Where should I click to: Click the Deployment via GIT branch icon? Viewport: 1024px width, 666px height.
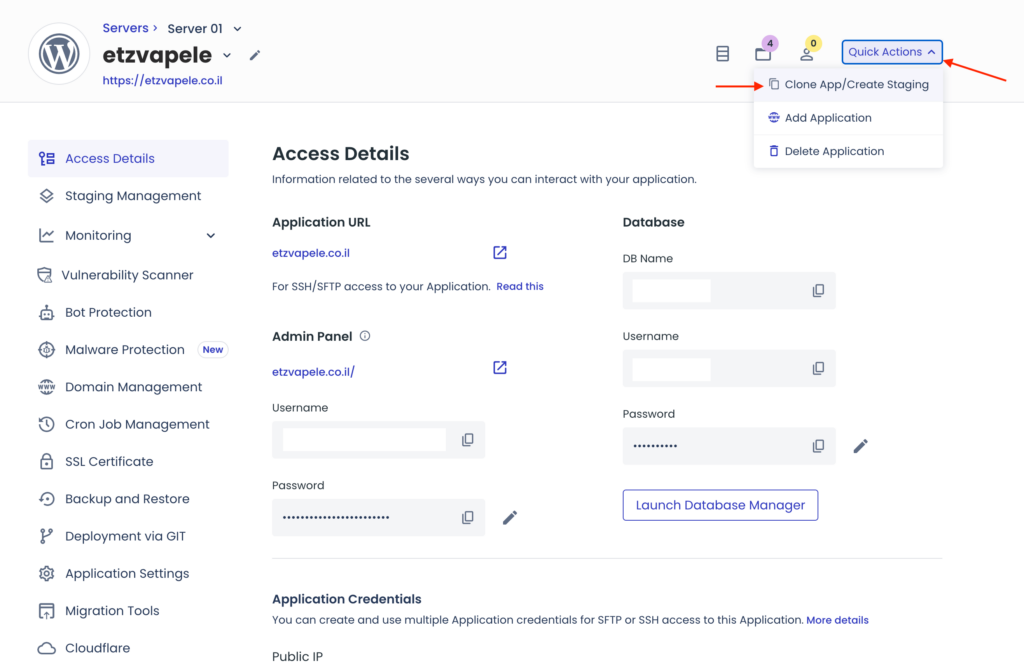[46, 536]
